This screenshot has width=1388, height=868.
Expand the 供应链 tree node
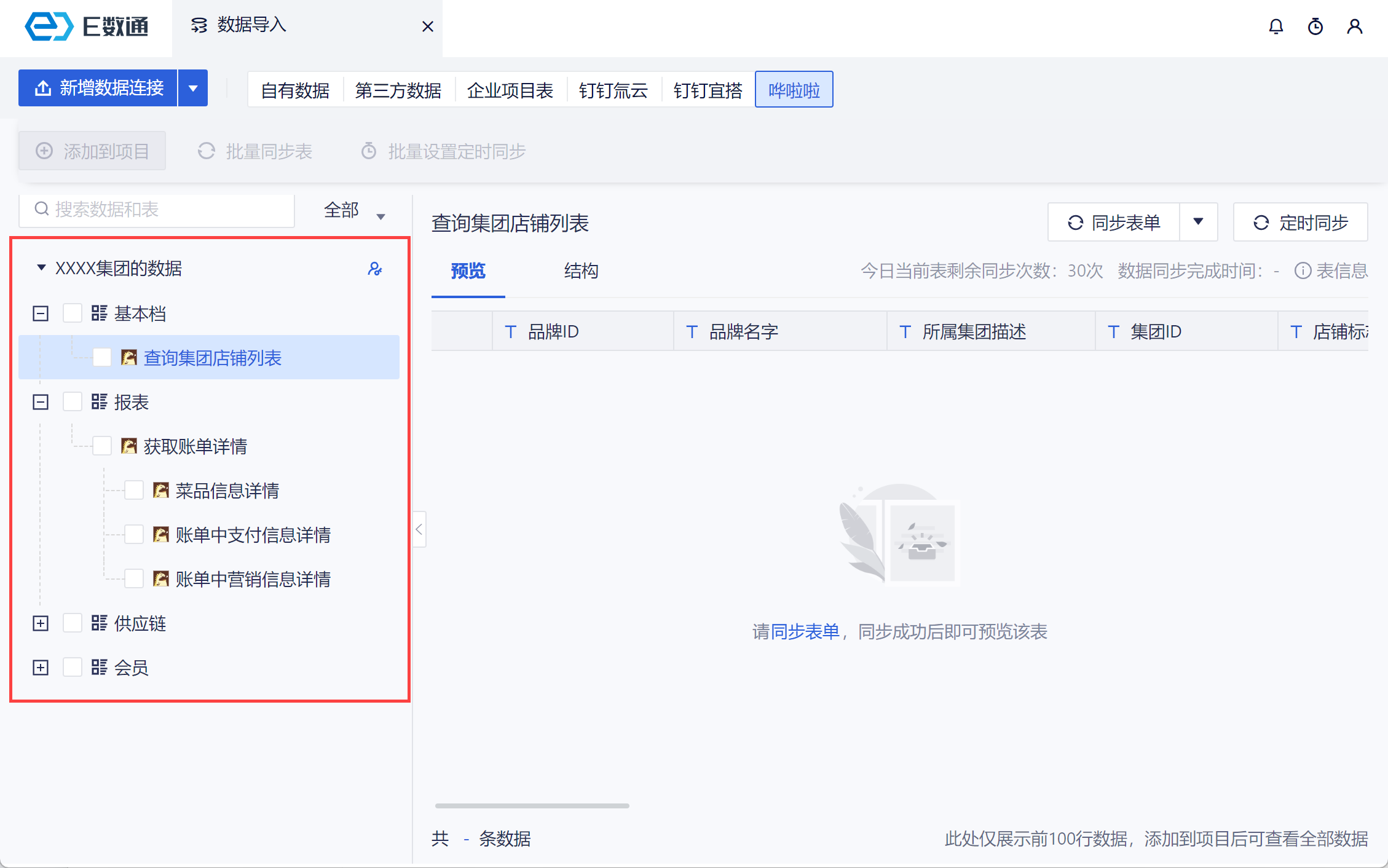(41, 623)
